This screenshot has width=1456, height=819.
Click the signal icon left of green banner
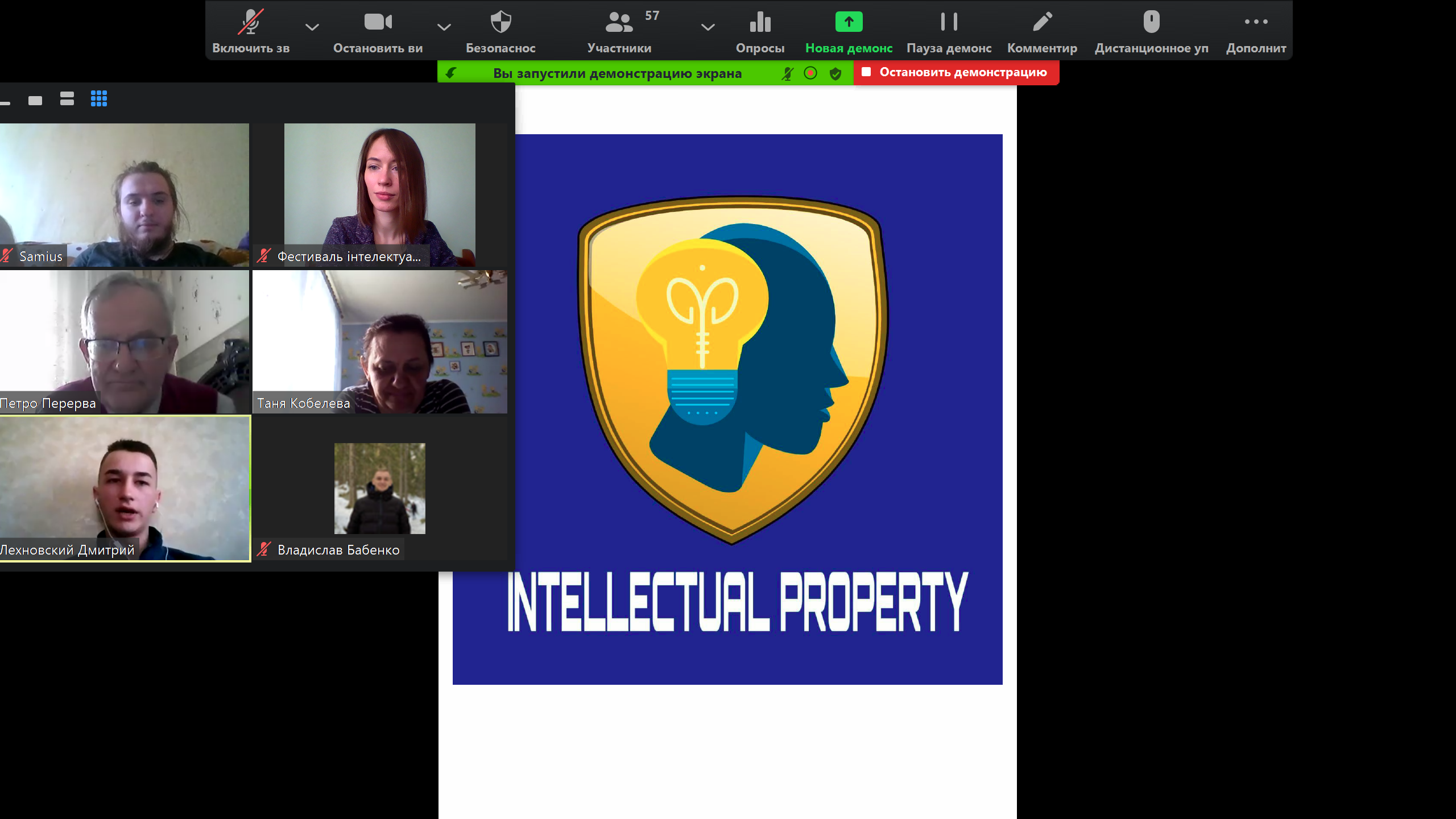pyautogui.click(x=451, y=73)
